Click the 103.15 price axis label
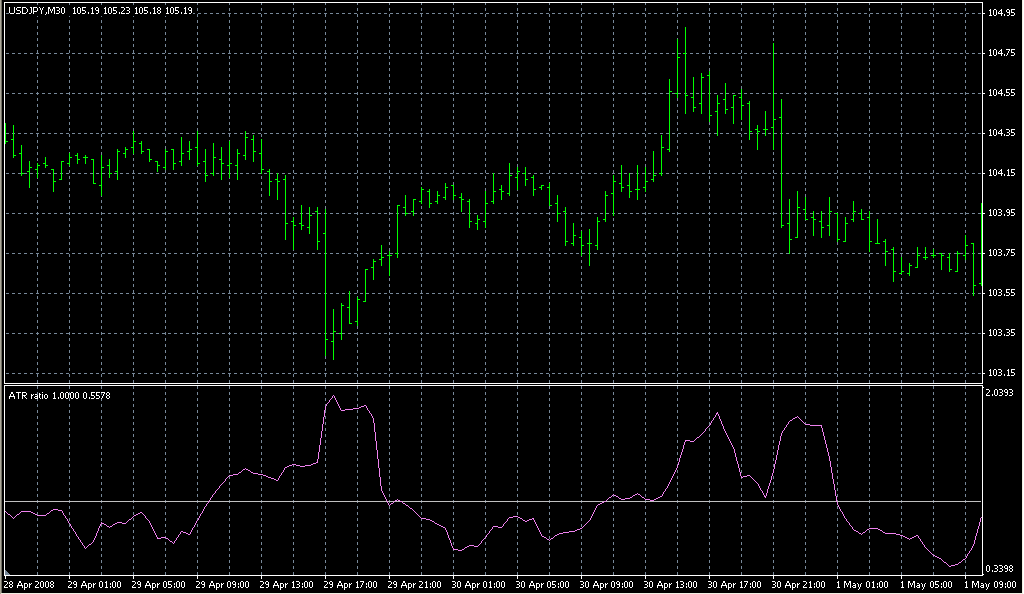 (1003, 373)
